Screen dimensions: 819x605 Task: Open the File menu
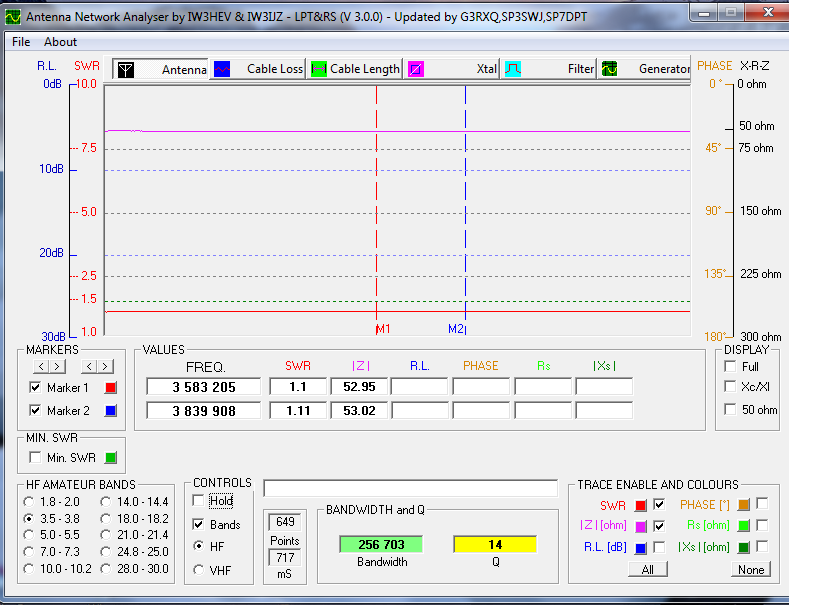[21, 42]
